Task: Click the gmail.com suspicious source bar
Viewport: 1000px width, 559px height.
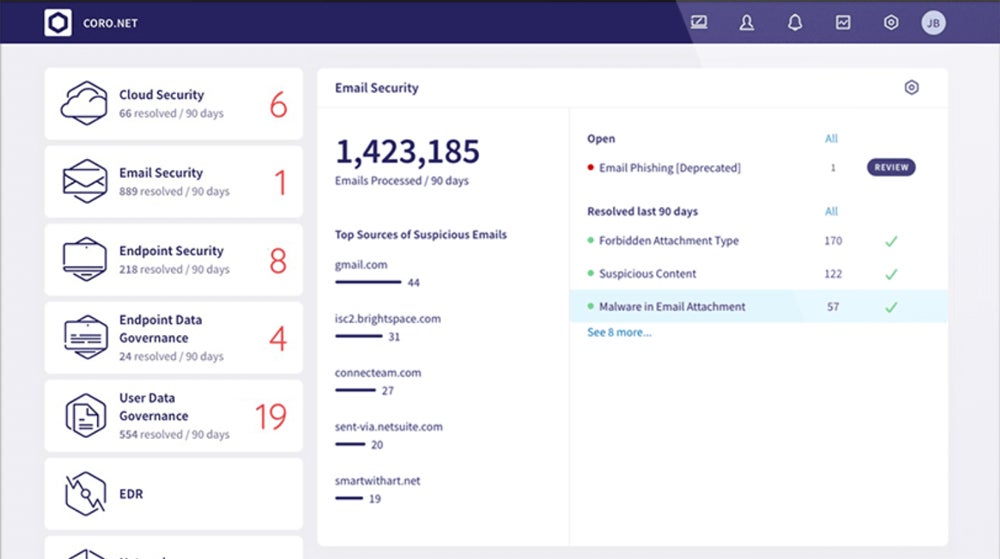Action: point(368,282)
